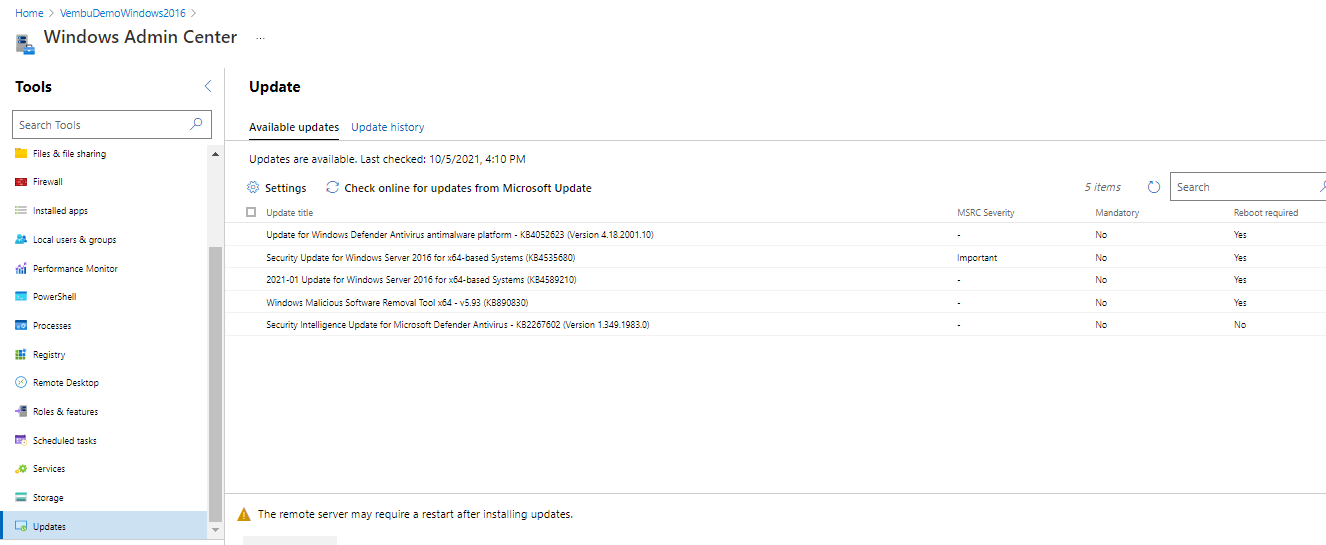Open Remote Desktop tool label

[66, 383]
